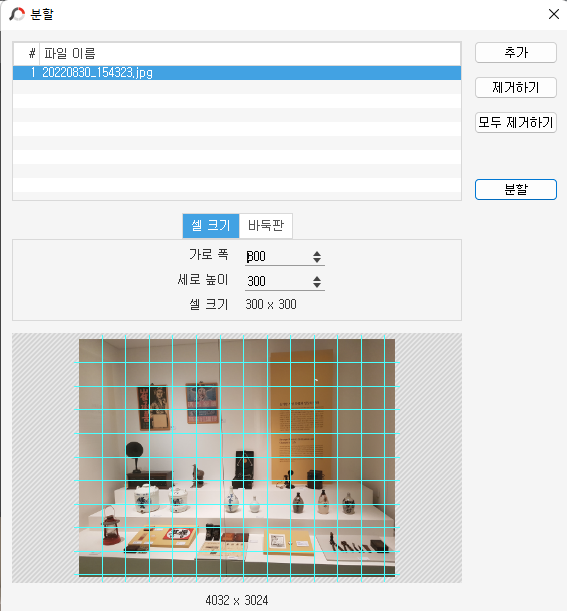Start splitting with the 분할 button

pyautogui.click(x=516, y=189)
